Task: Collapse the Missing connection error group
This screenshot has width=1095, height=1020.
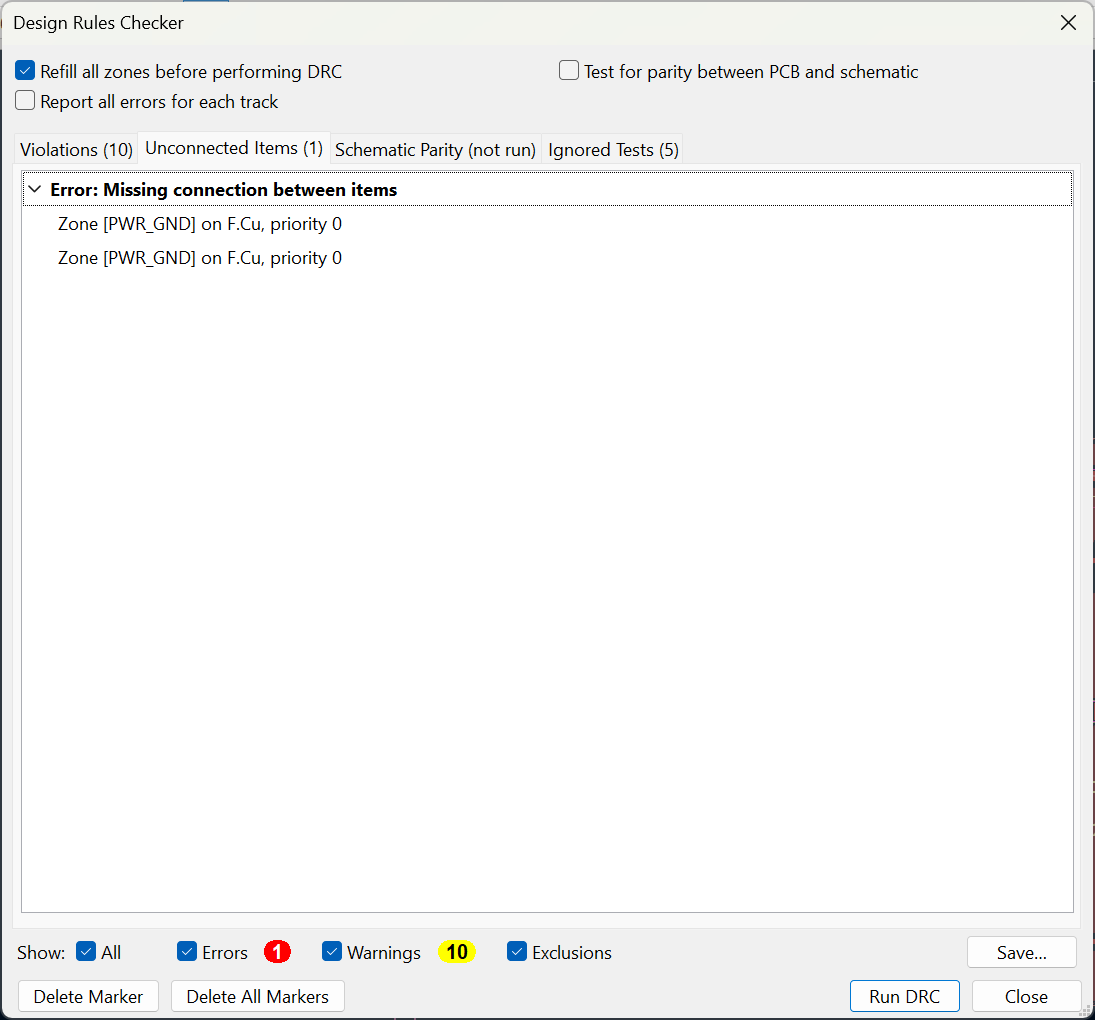Action: point(35,189)
